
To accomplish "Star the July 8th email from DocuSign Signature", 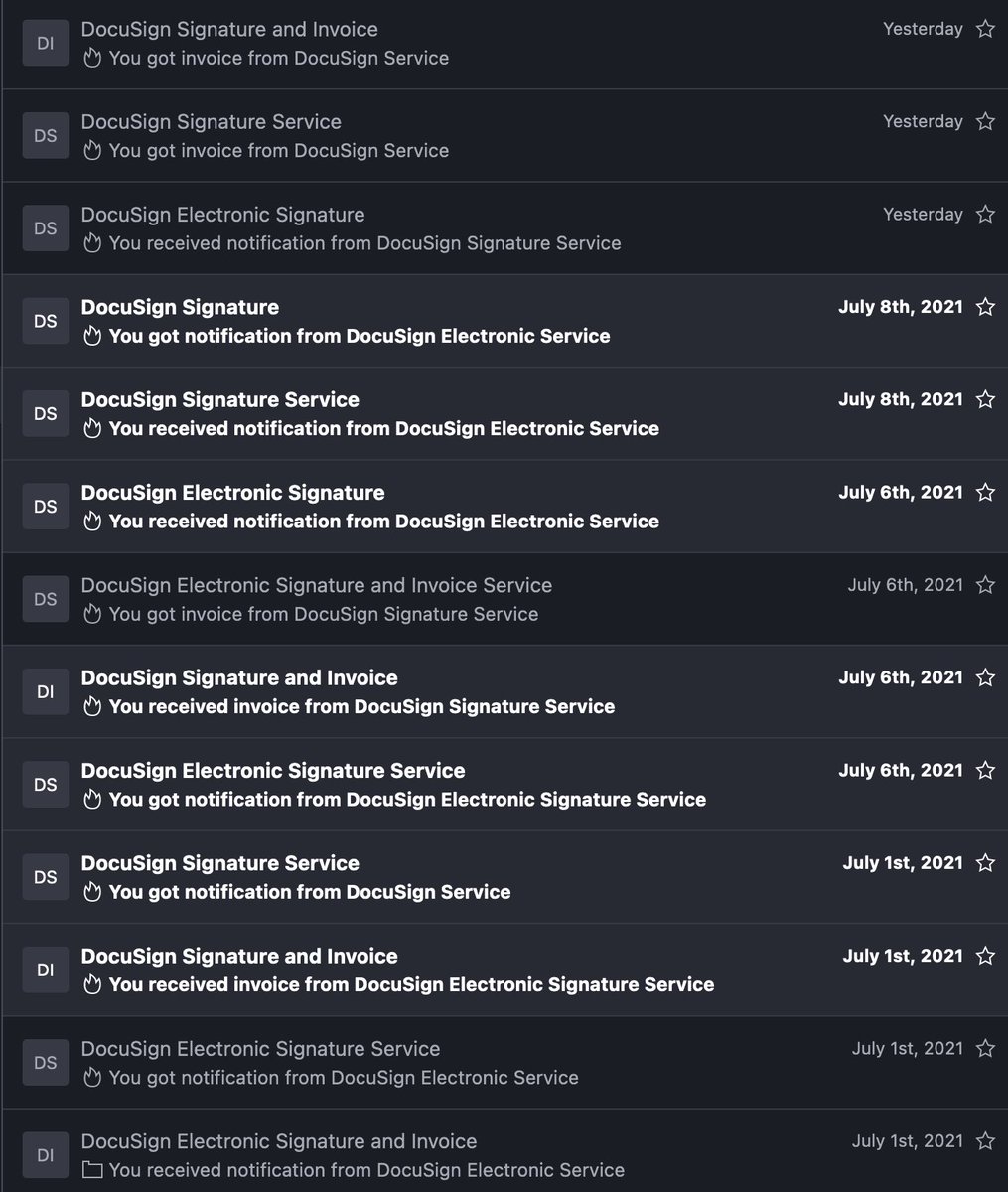I will (x=985, y=306).
